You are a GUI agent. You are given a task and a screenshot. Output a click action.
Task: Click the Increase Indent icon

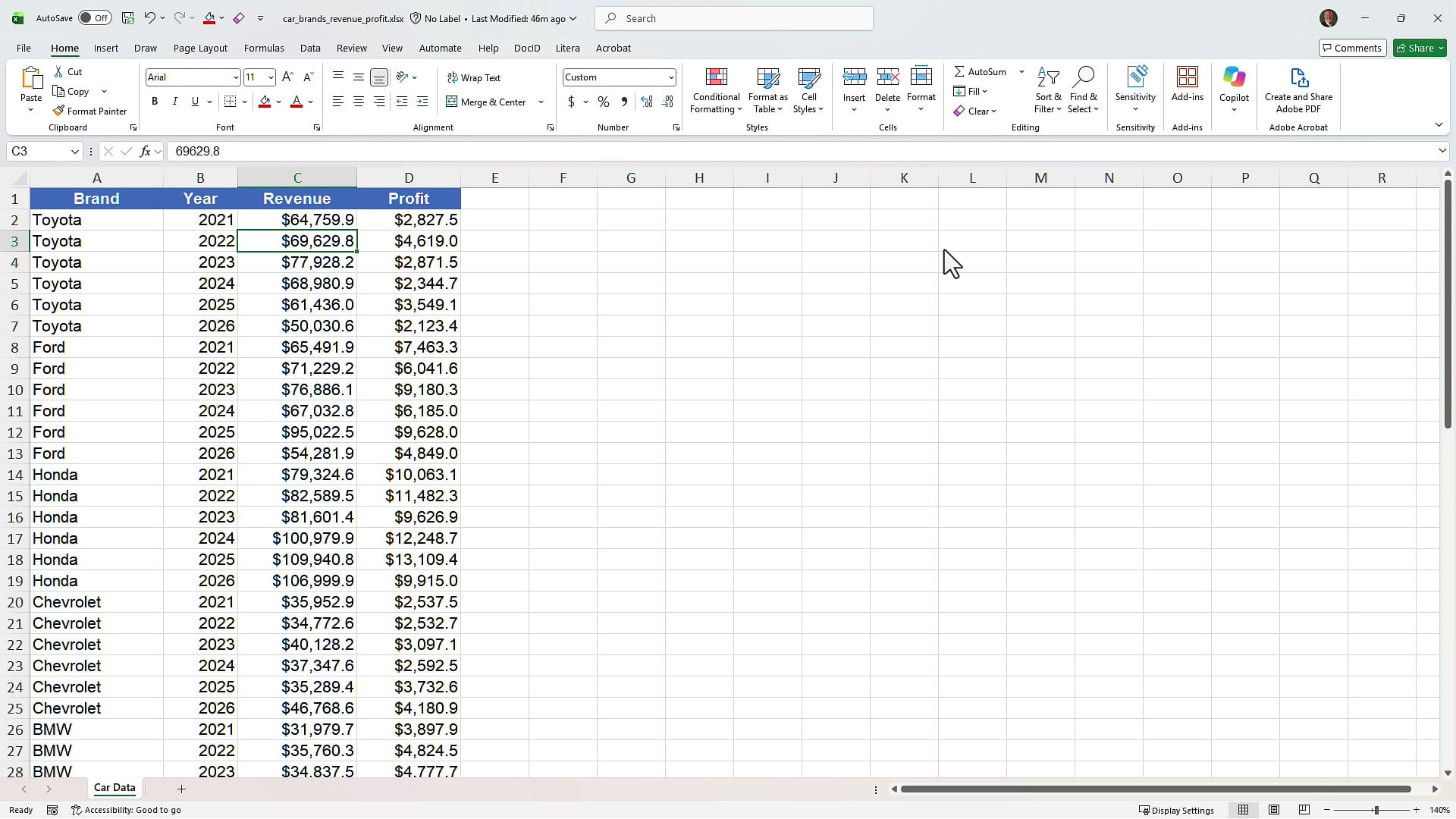[x=422, y=102]
